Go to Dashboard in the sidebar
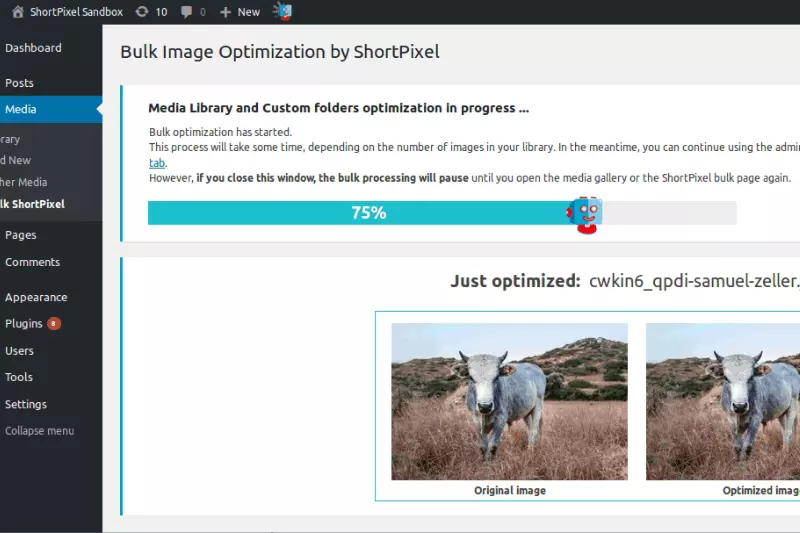Image resolution: width=800 pixels, height=533 pixels. click(33, 48)
